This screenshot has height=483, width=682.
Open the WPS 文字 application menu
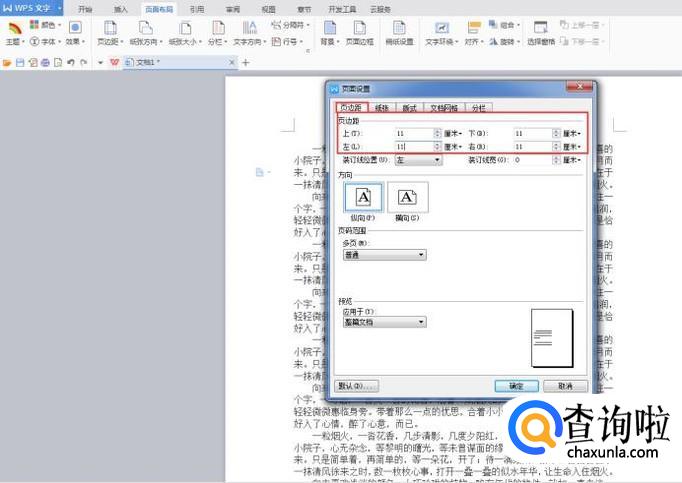31,8
